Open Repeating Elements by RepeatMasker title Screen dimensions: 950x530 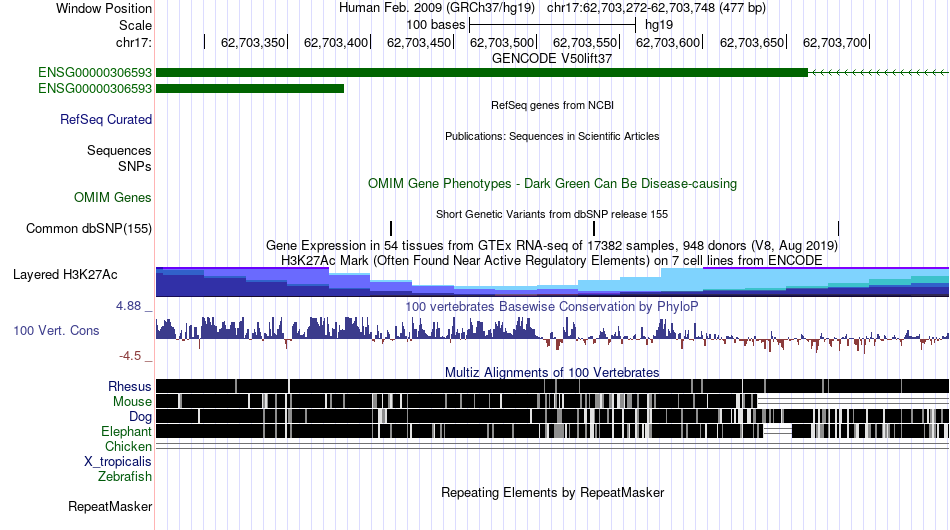552,492
